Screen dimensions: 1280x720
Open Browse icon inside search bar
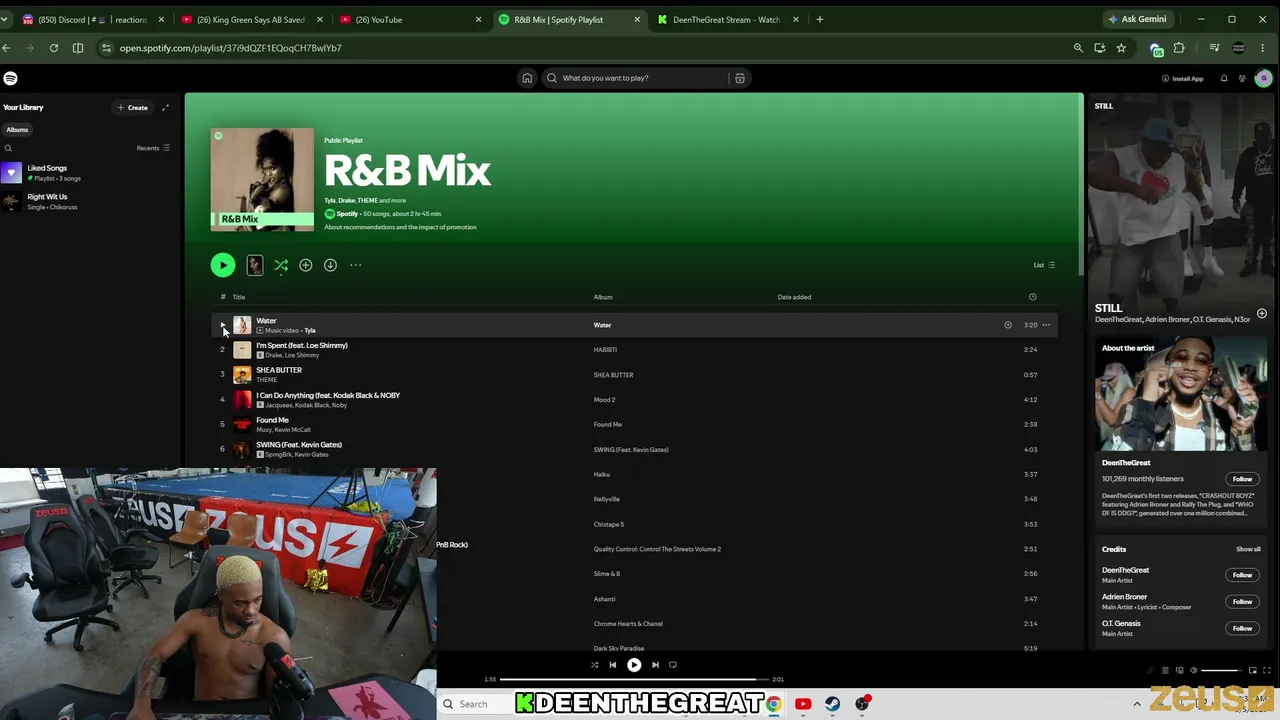pyautogui.click(x=740, y=78)
